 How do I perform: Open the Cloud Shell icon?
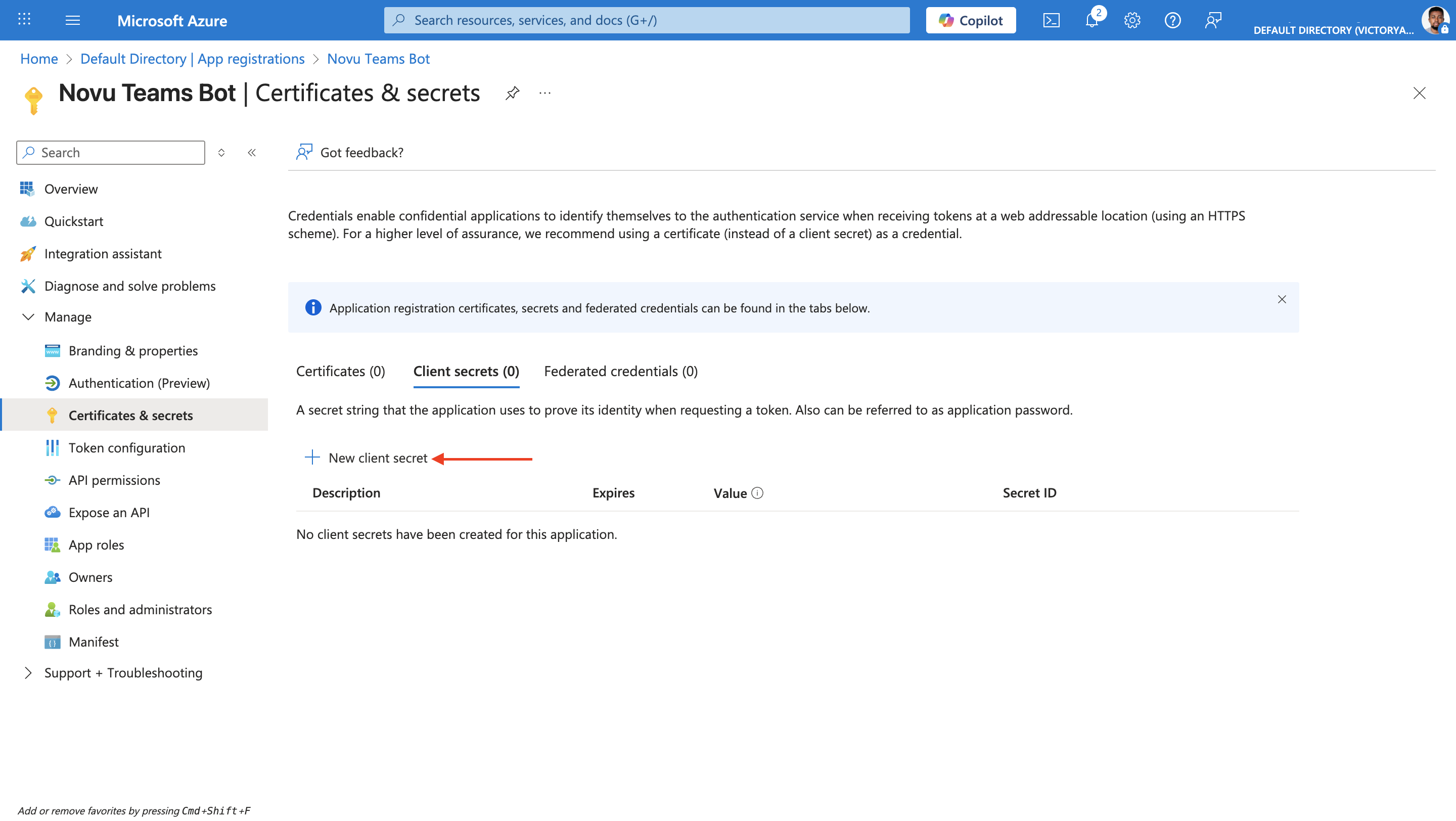1051,21
